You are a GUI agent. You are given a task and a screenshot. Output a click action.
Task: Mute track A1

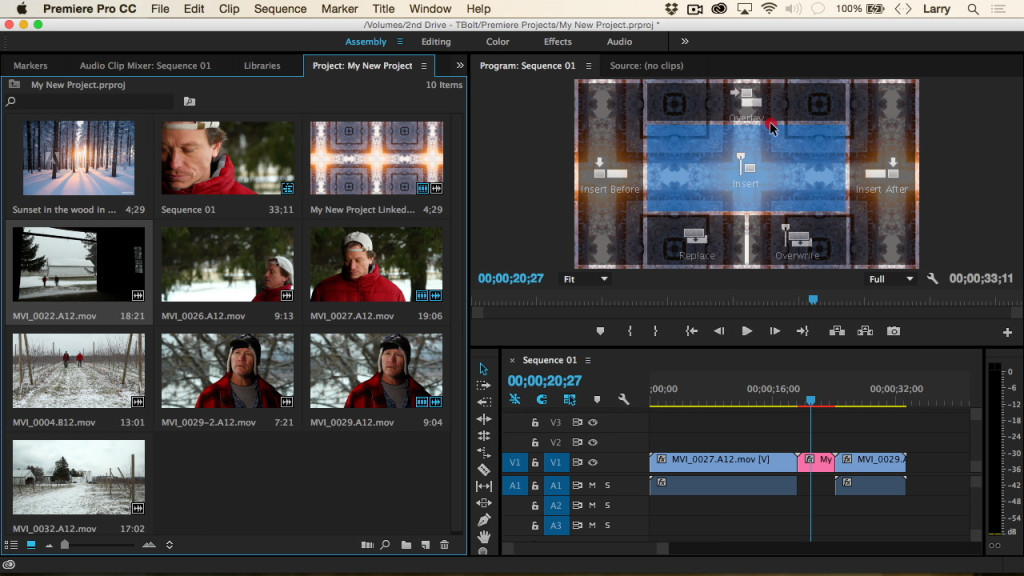click(592, 485)
